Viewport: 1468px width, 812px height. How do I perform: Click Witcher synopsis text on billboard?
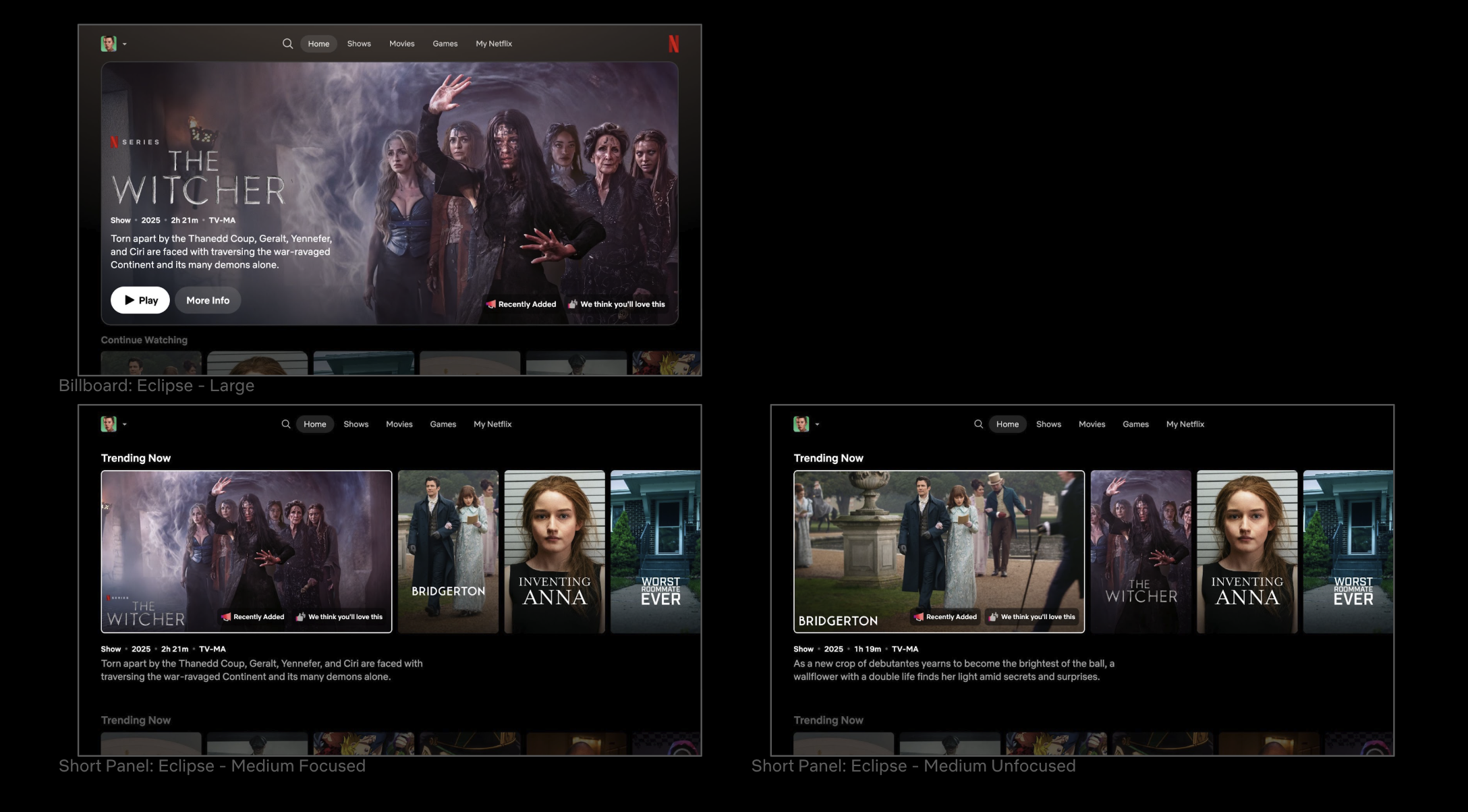point(221,252)
